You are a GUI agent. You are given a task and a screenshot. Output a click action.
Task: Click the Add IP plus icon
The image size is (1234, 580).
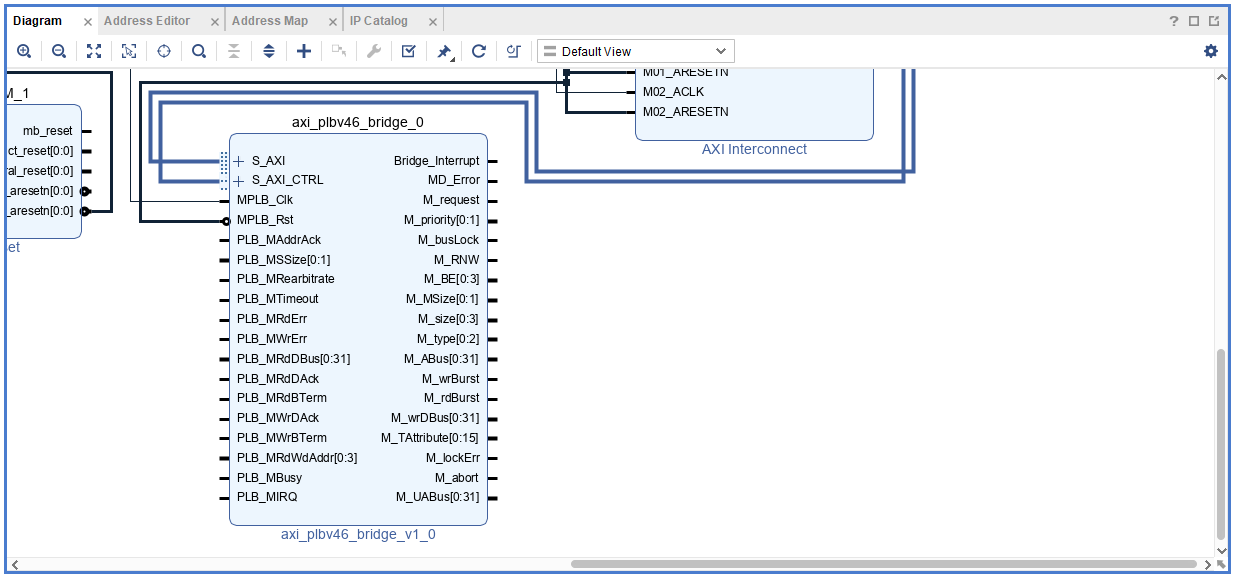coord(304,51)
